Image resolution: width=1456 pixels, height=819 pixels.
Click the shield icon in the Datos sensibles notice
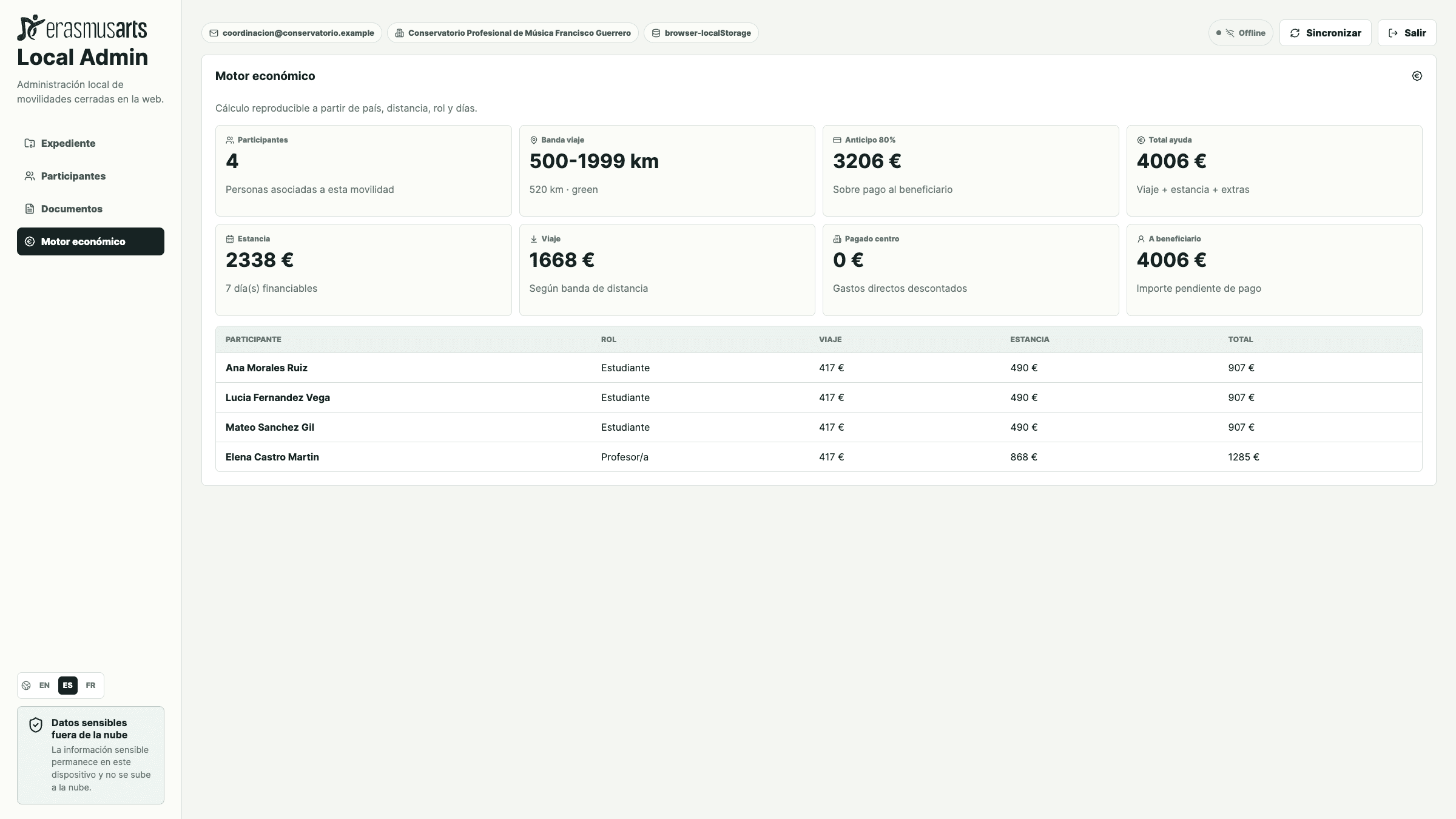(36, 725)
